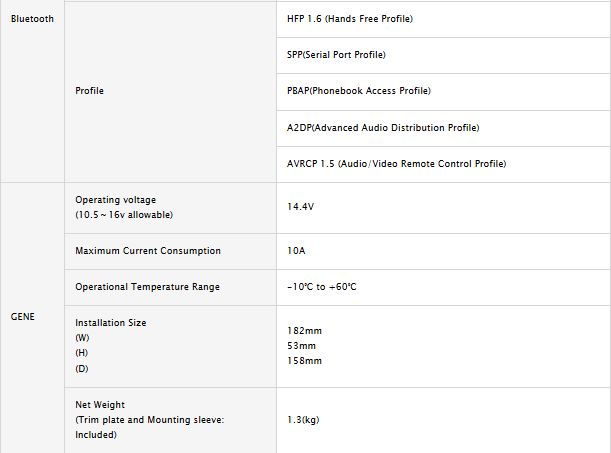Click the 53mm height value
The width and height of the screenshot is (611, 453).
tap(301, 345)
